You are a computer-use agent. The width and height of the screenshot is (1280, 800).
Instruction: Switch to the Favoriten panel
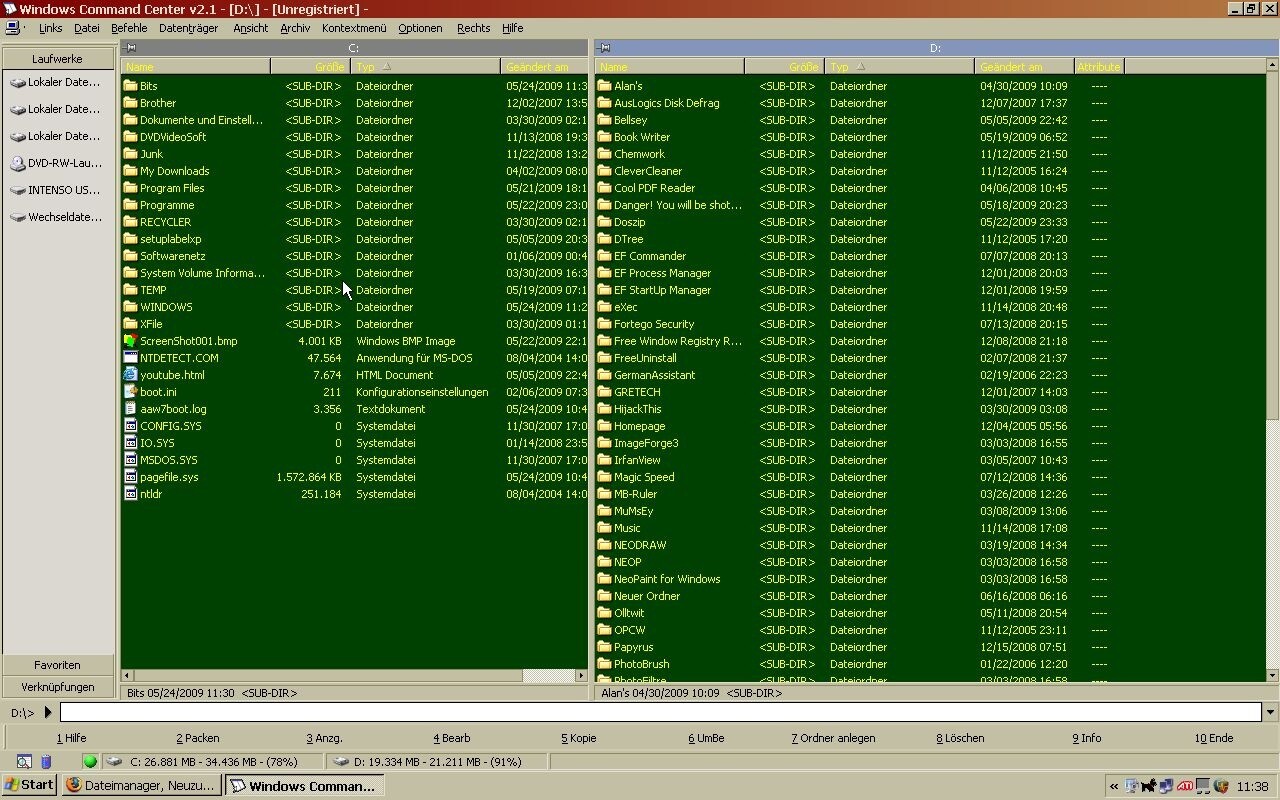[x=57, y=664]
